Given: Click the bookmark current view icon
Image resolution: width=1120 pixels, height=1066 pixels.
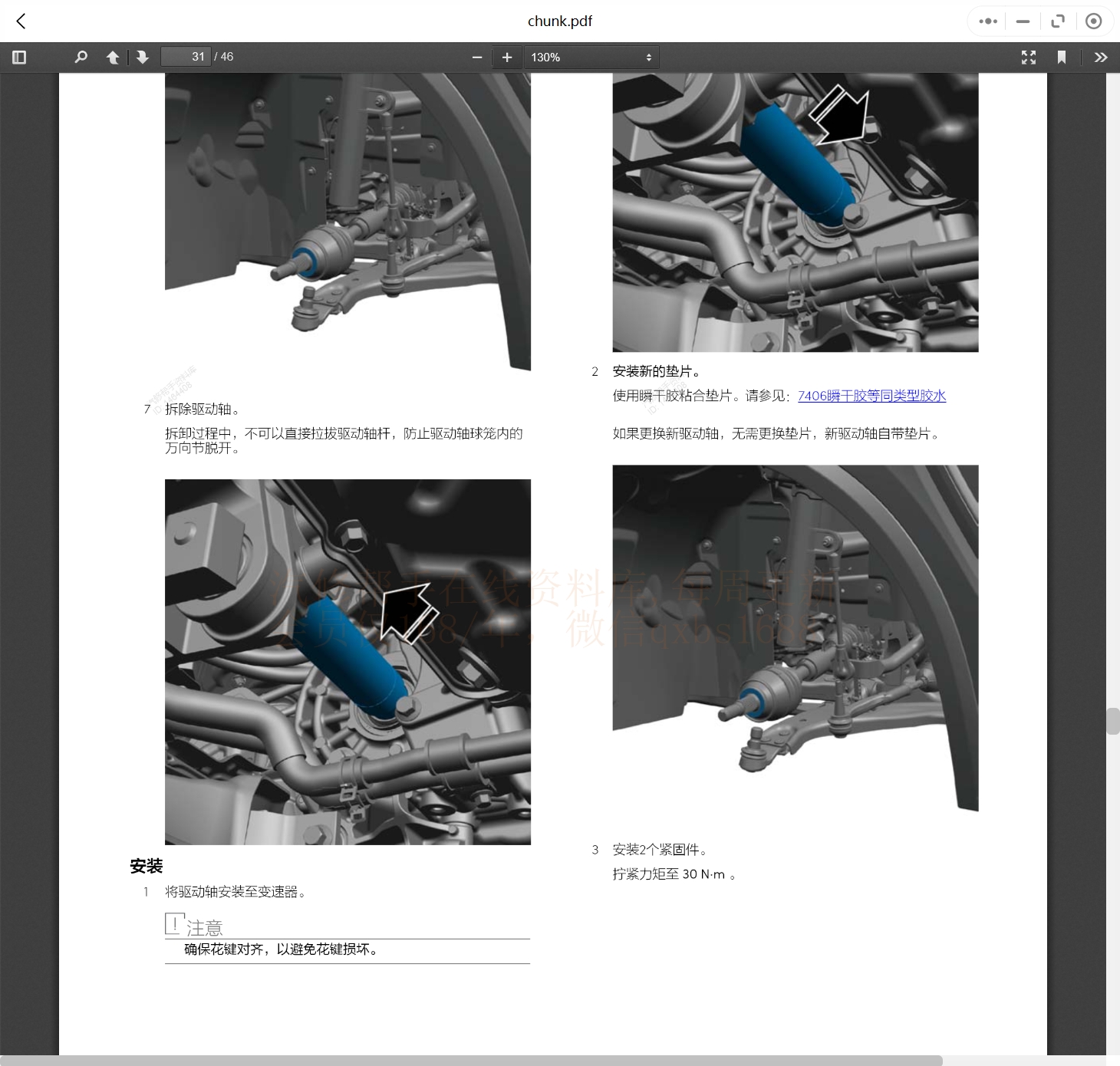Looking at the screenshot, I should (x=1062, y=58).
